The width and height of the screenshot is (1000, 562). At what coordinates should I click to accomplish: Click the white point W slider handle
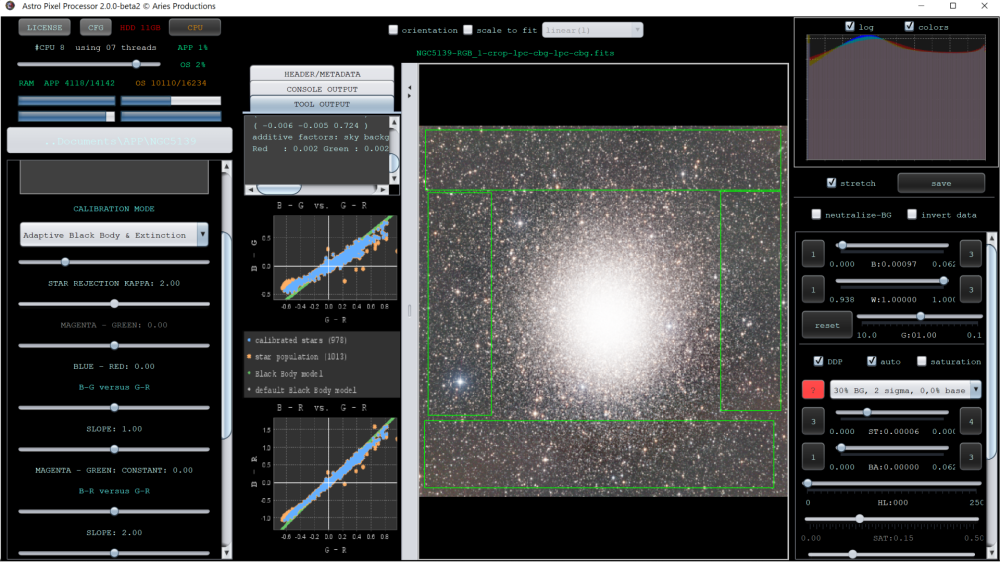pos(943,281)
